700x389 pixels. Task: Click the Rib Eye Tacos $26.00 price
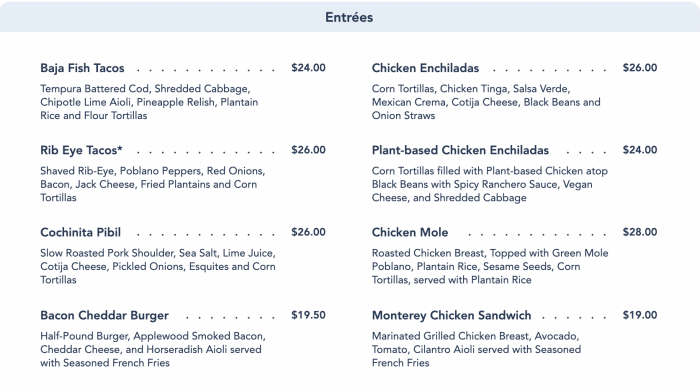click(308, 150)
